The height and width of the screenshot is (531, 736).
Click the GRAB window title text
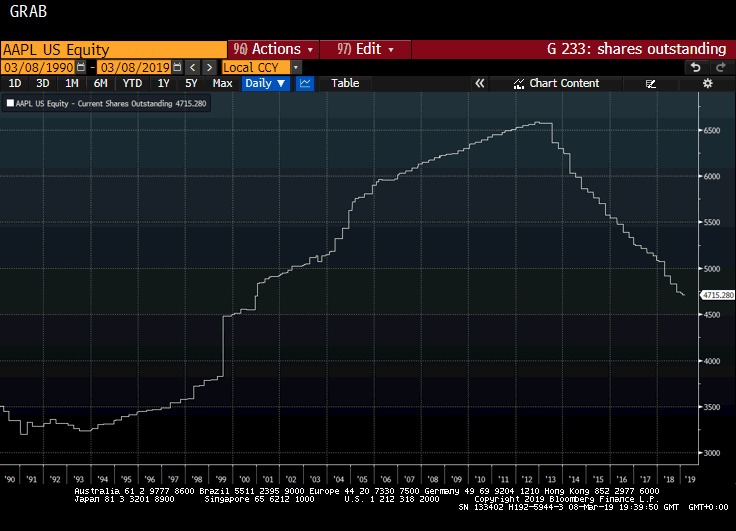(x=28, y=11)
